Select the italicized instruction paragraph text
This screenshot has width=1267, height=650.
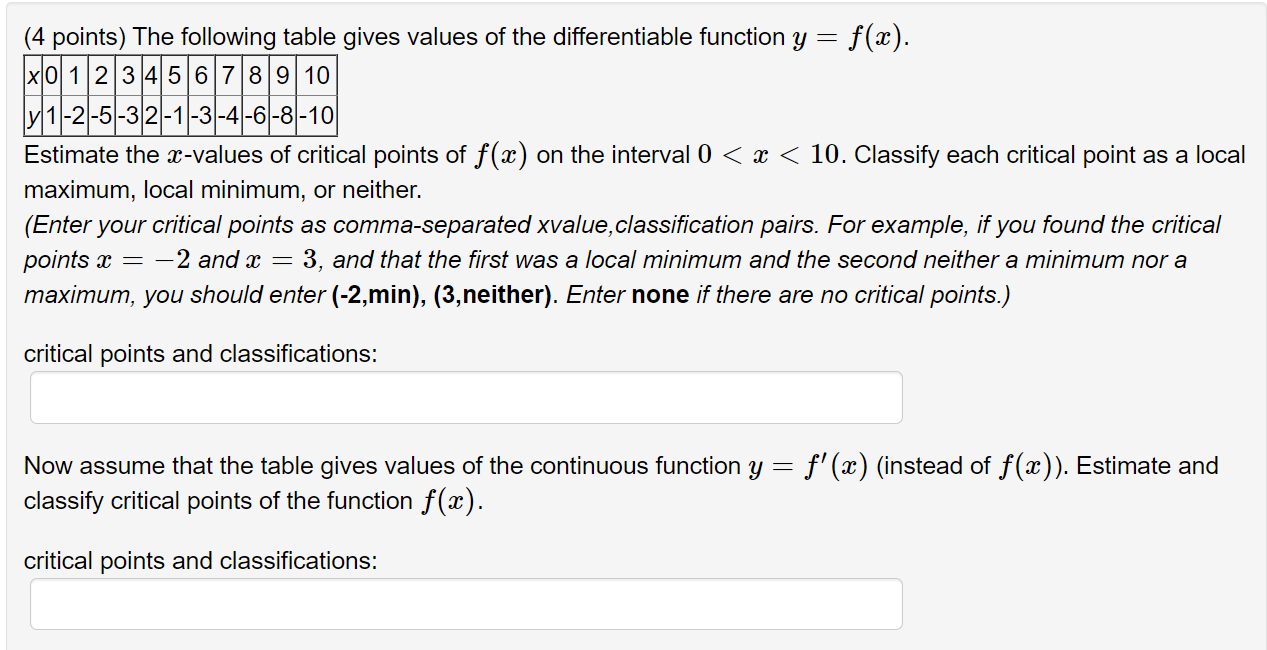(620, 260)
